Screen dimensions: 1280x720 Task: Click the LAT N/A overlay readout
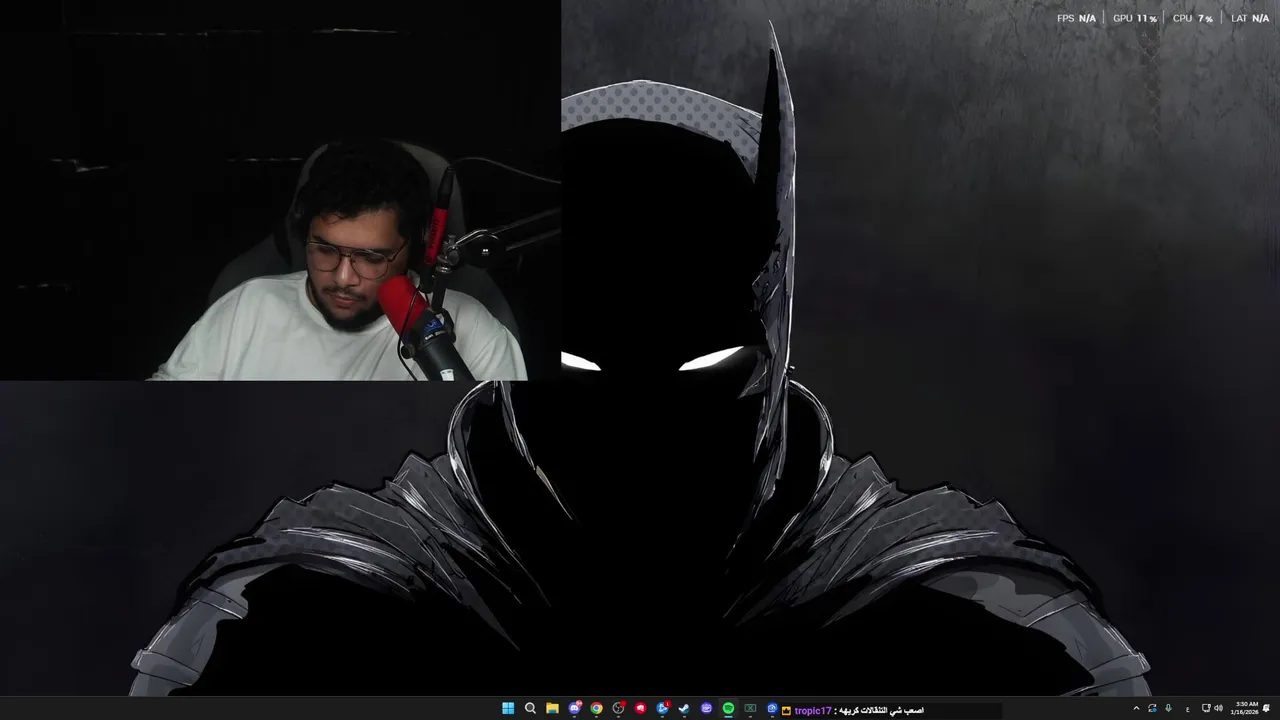click(1250, 18)
